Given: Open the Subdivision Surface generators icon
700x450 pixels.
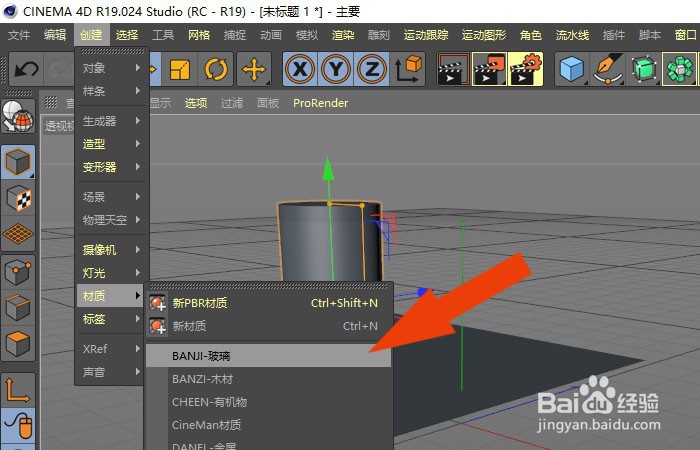Looking at the screenshot, I should coord(644,69).
